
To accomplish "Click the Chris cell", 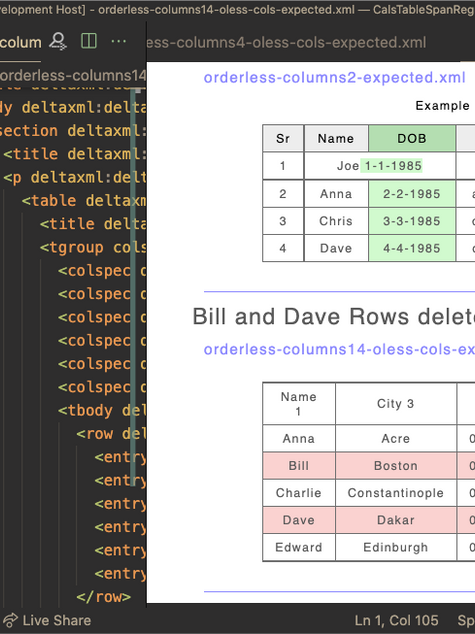I will coord(336,221).
